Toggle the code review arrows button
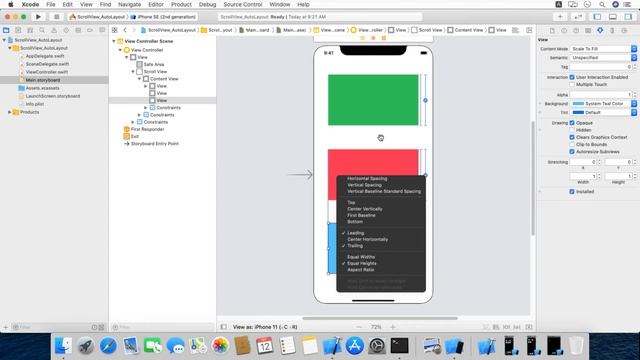Image resolution: width=640 pixels, height=360 pixels. coord(578,17)
